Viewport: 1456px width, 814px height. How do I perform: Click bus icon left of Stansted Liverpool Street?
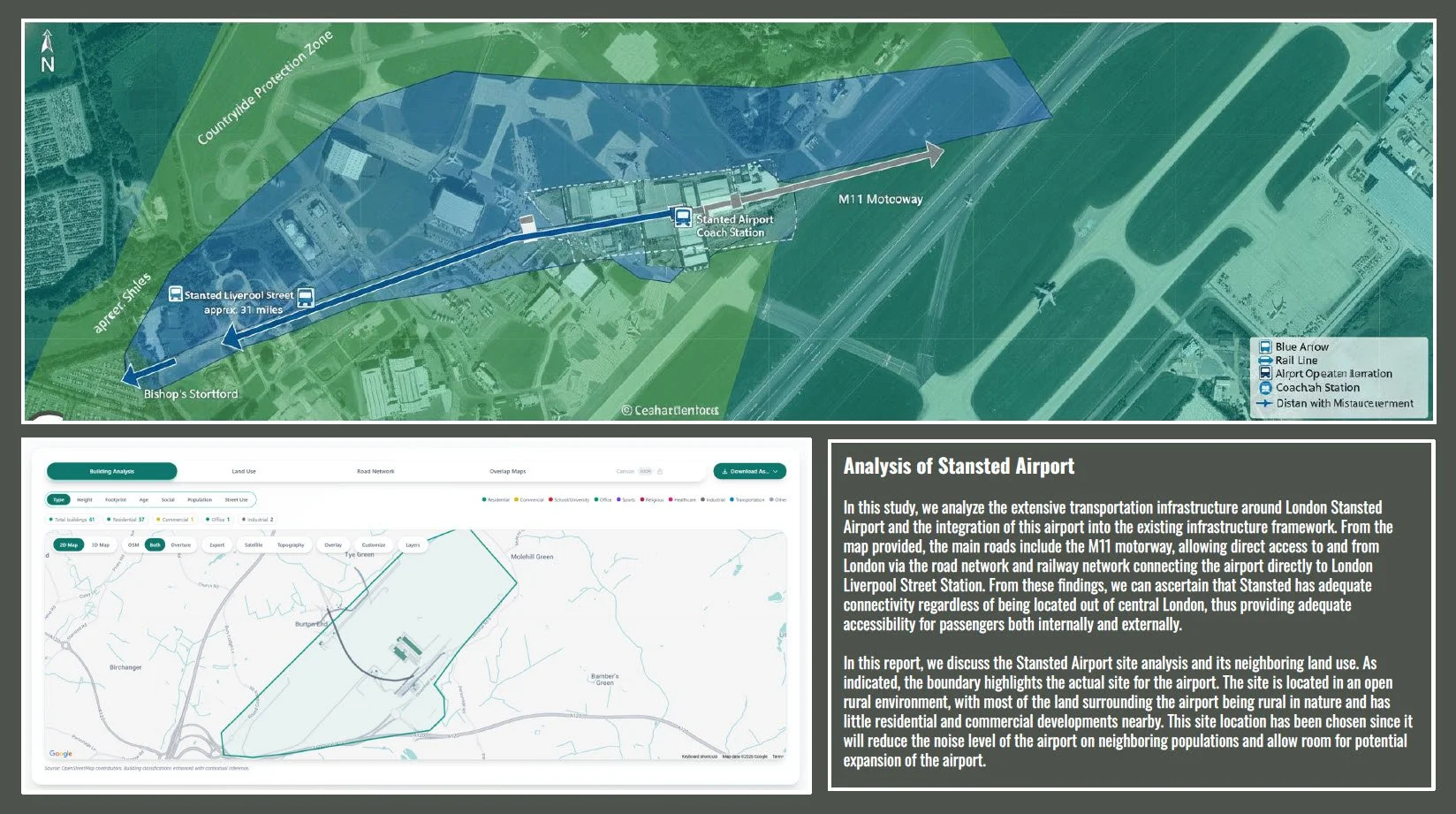175,294
